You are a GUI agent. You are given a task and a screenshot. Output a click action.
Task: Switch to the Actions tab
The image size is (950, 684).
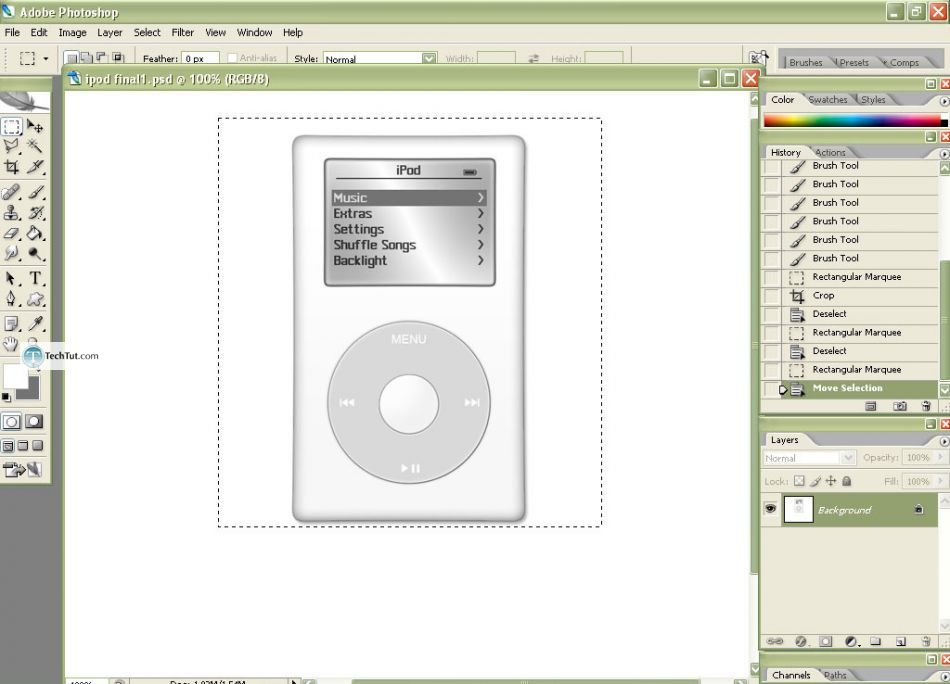(830, 153)
